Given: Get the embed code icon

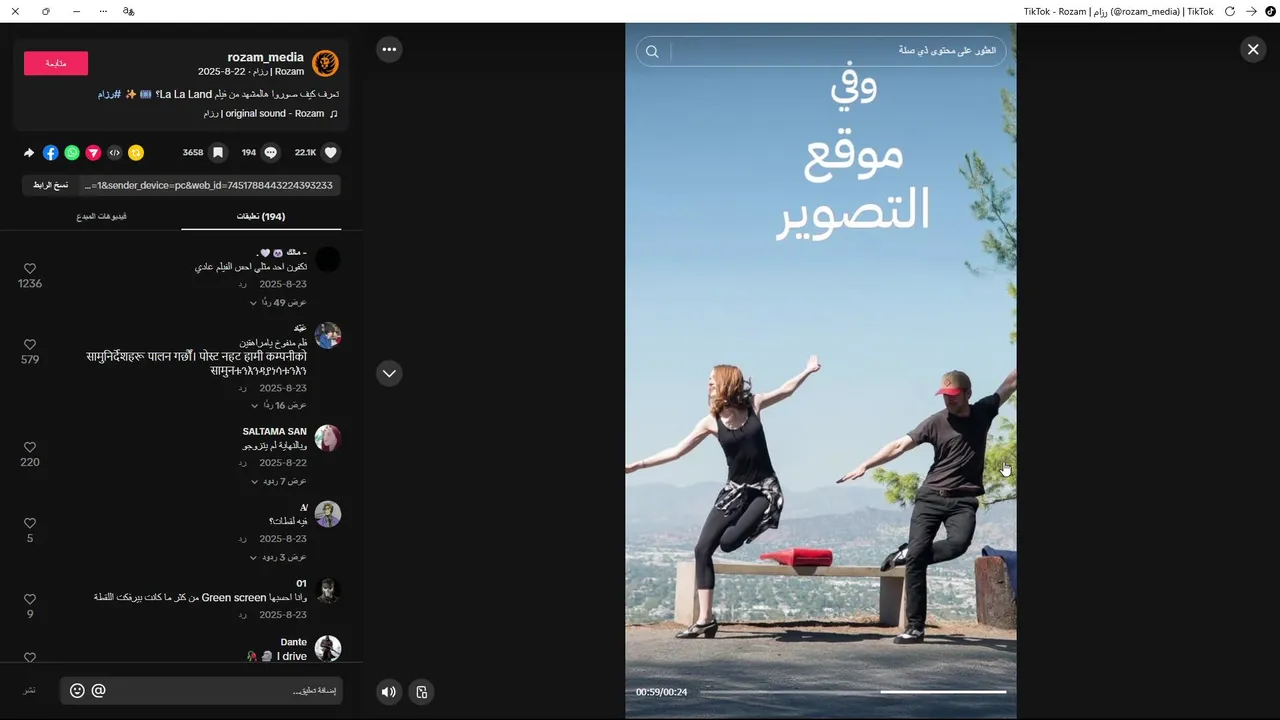Looking at the screenshot, I should (115, 153).
